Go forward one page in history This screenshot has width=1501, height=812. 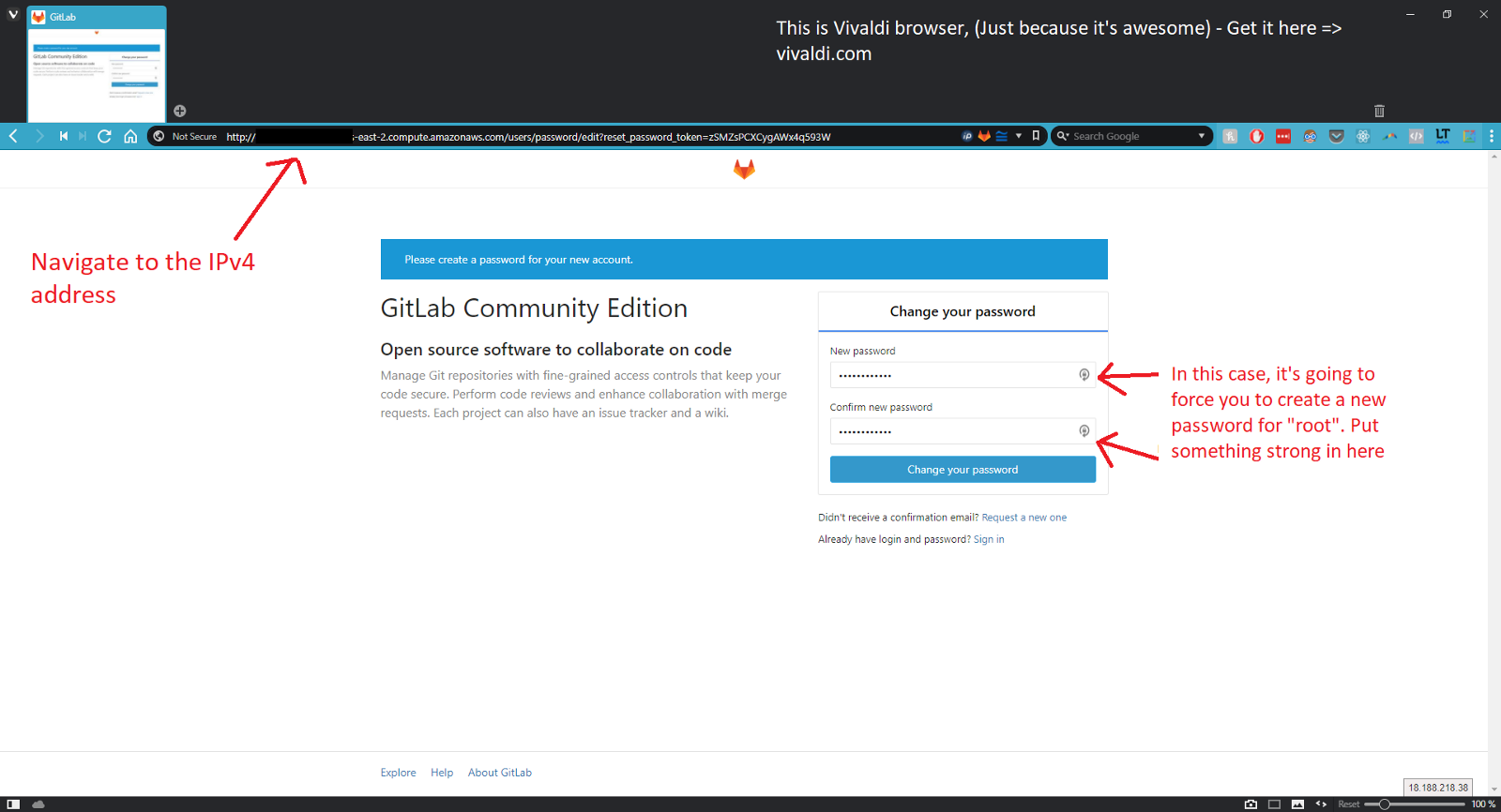39,136
